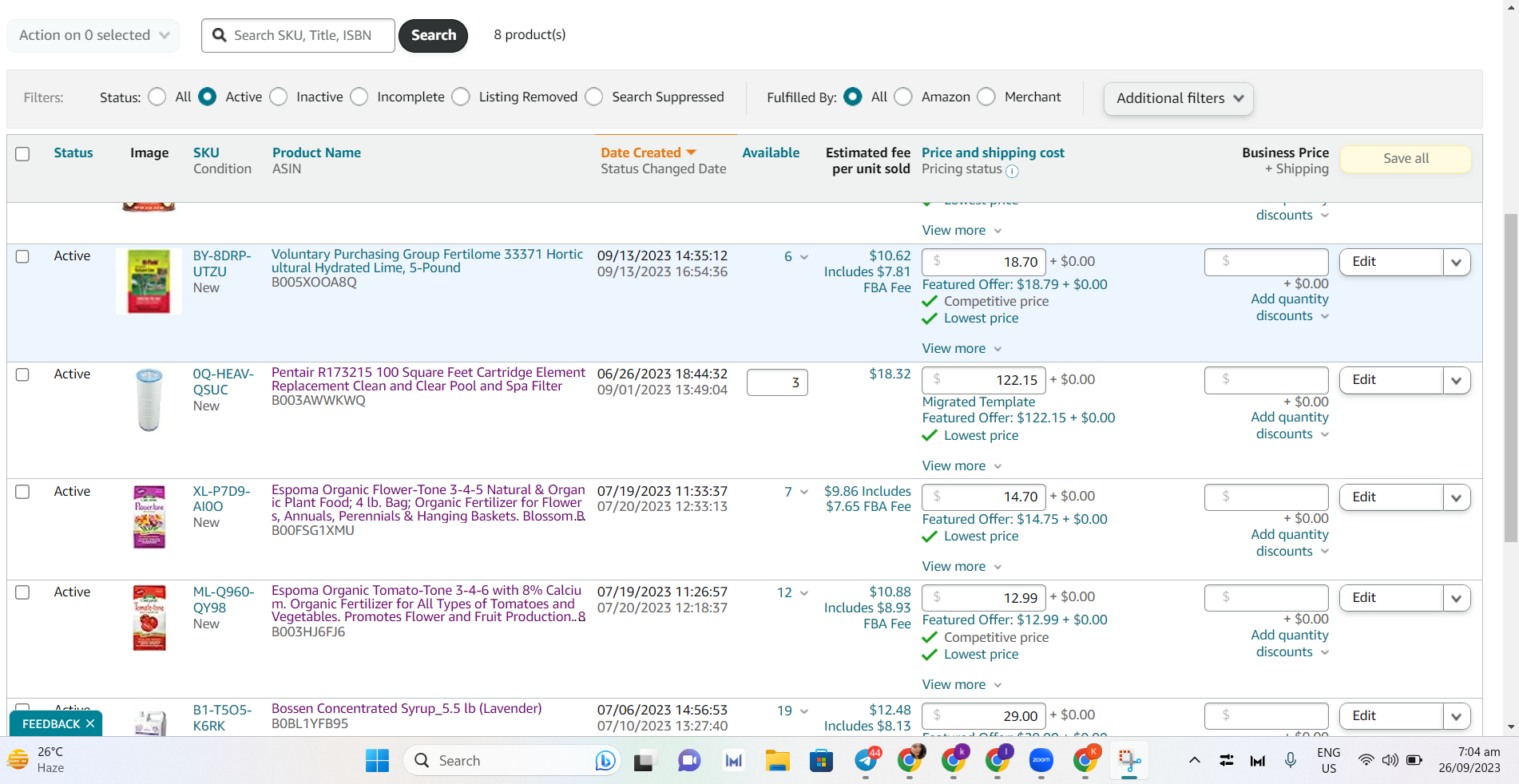Open File Explorer from the taskbar

pyautogui.click(x=777, y=761)
